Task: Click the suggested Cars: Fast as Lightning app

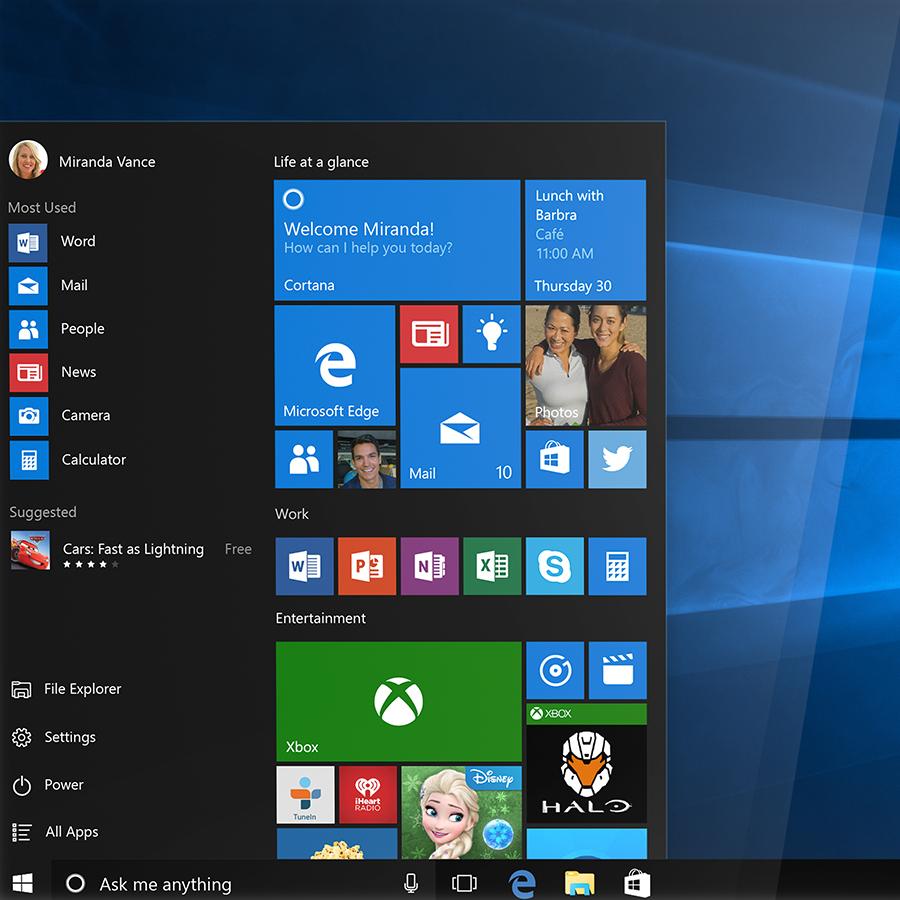Action: (x=130, y=550)
